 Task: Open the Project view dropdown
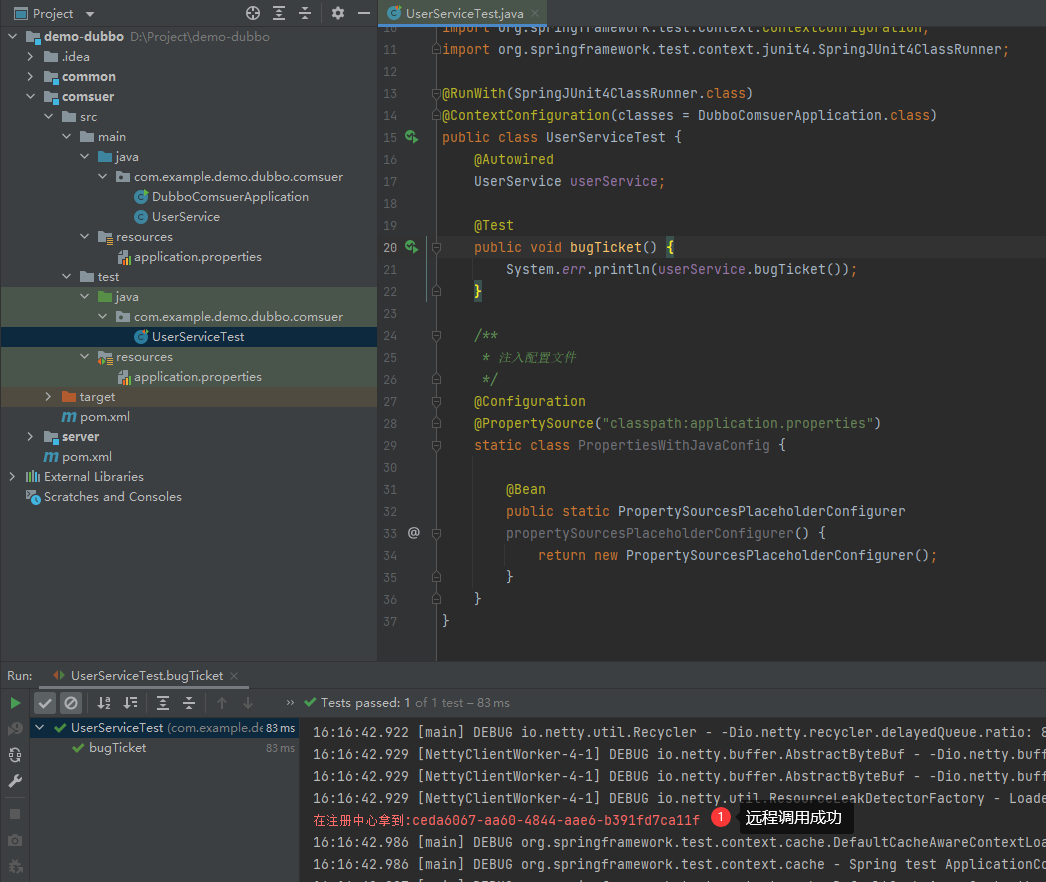(90, 14)
